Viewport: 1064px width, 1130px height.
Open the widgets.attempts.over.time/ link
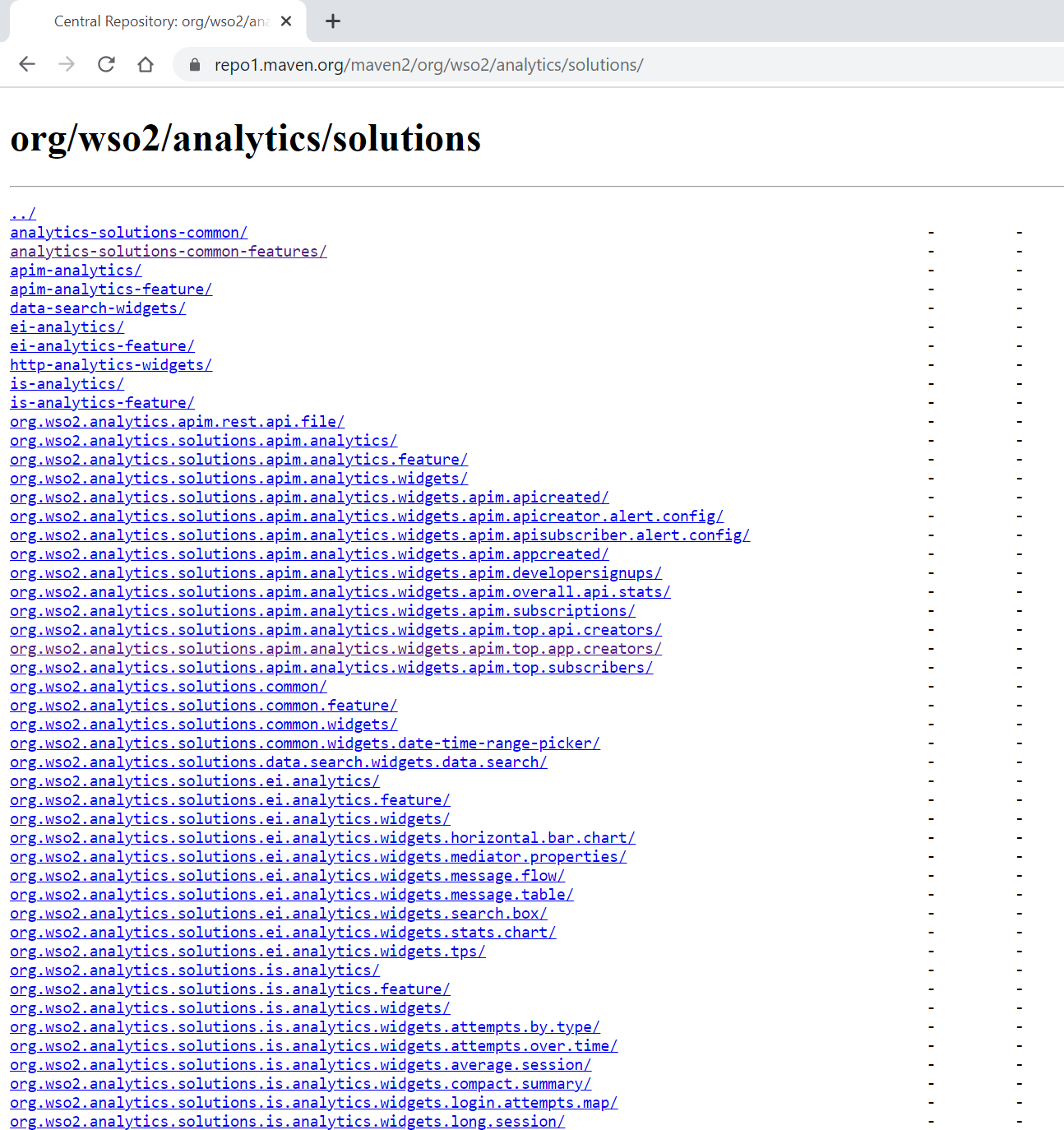coord(314,1046)
